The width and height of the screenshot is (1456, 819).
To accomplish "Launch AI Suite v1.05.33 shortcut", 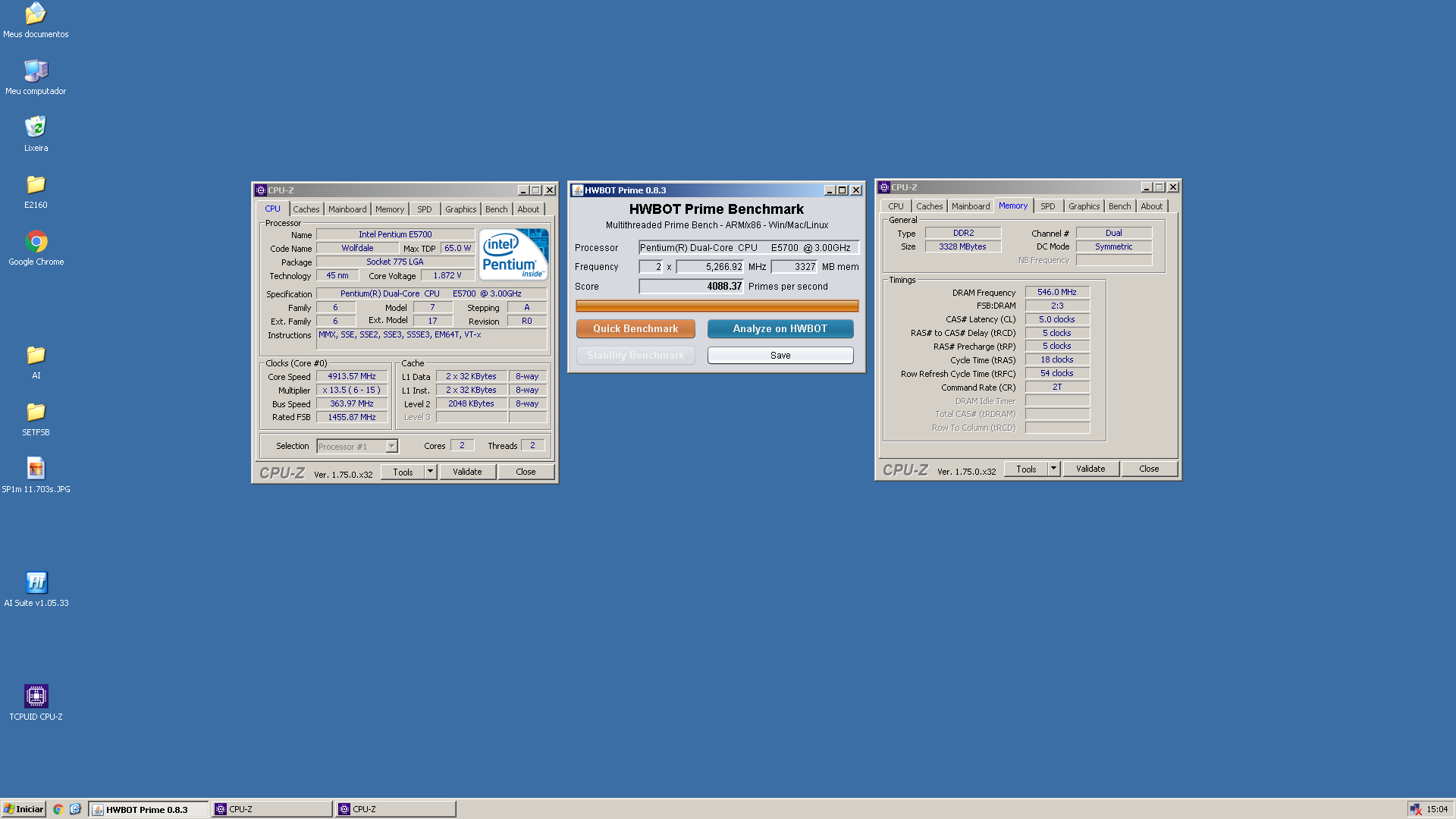I will (x=36, y=589).
